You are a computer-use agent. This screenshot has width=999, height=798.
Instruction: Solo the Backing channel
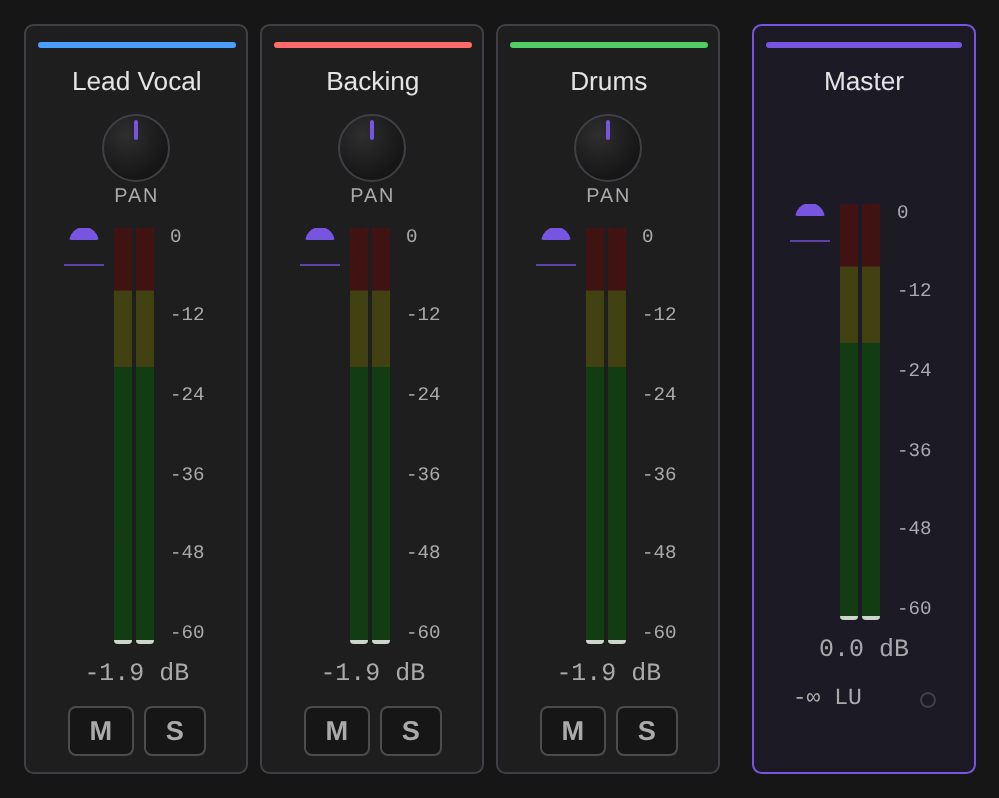[410, 730]
